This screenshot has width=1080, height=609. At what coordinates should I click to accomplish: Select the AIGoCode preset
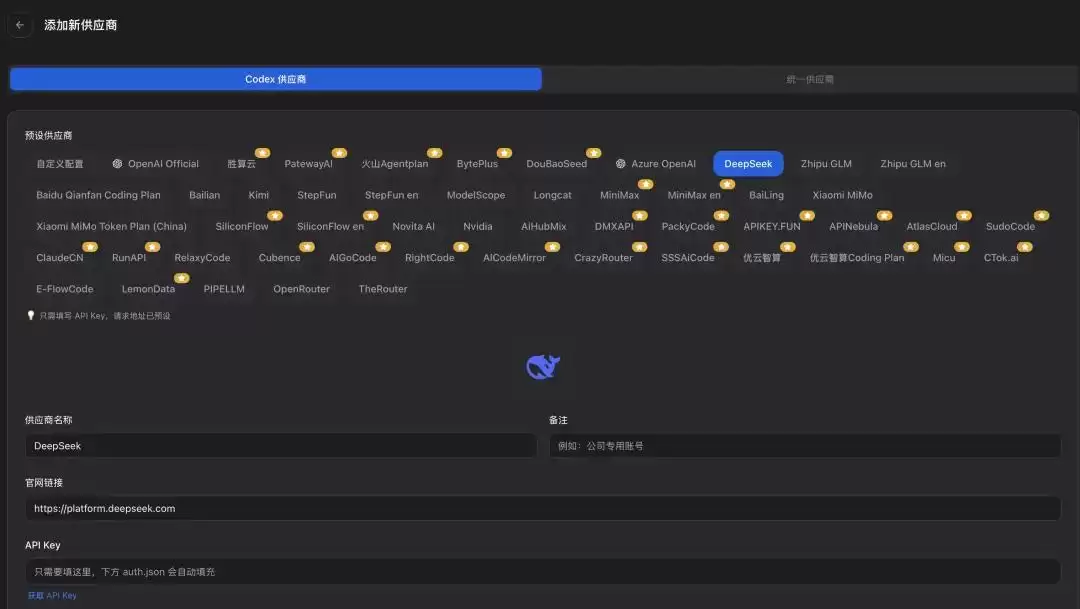[353, 258]
